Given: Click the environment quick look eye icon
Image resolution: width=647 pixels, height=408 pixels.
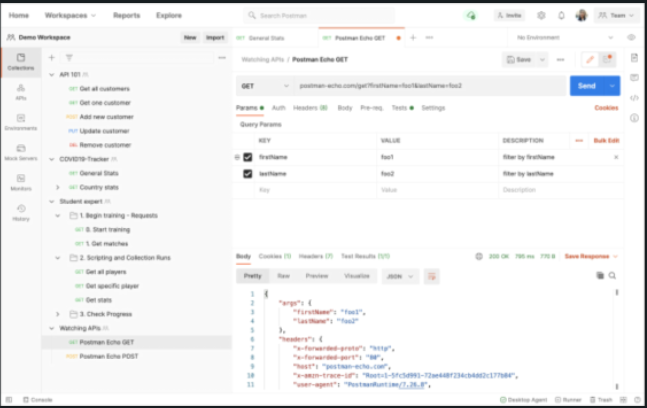Looking at the screenshot, I should pyautogui.click(x=631, y=38).
